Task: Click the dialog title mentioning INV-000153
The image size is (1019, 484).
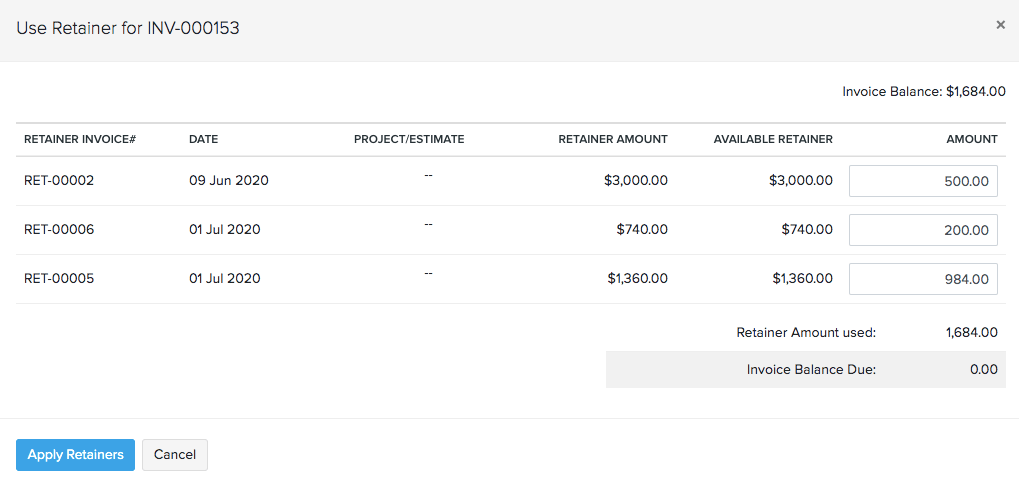Action: pos(128,28)
